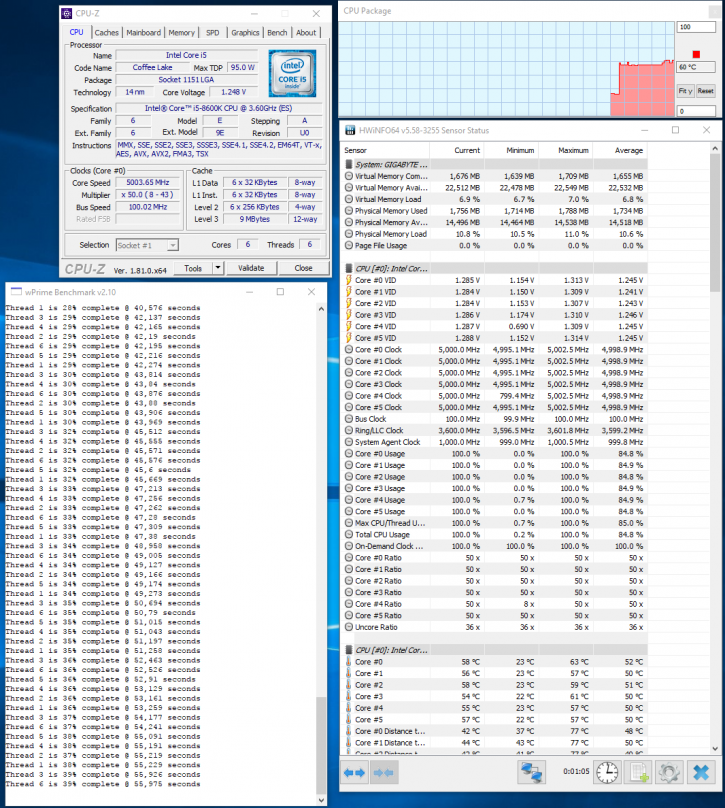
Task: Click the graph minimum value field showing 0
Action: [696, 111]
